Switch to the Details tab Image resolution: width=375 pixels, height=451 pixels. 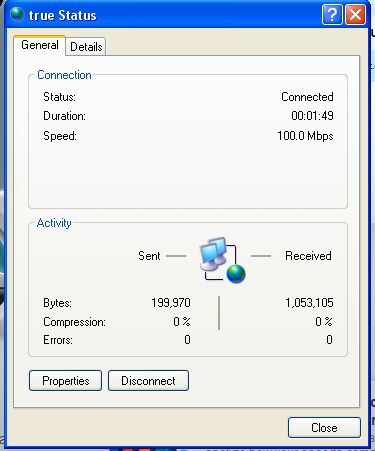point(86,47)
